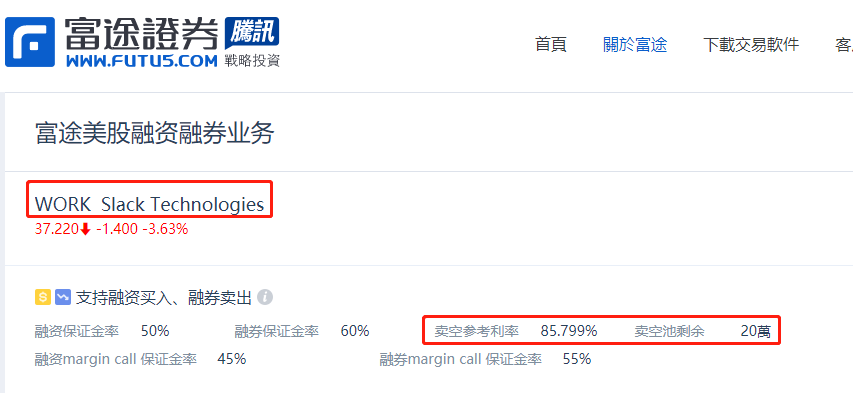The image size is (853, 393).
Task: Click the blue short-sell chart icon
Action: (63, 297)
